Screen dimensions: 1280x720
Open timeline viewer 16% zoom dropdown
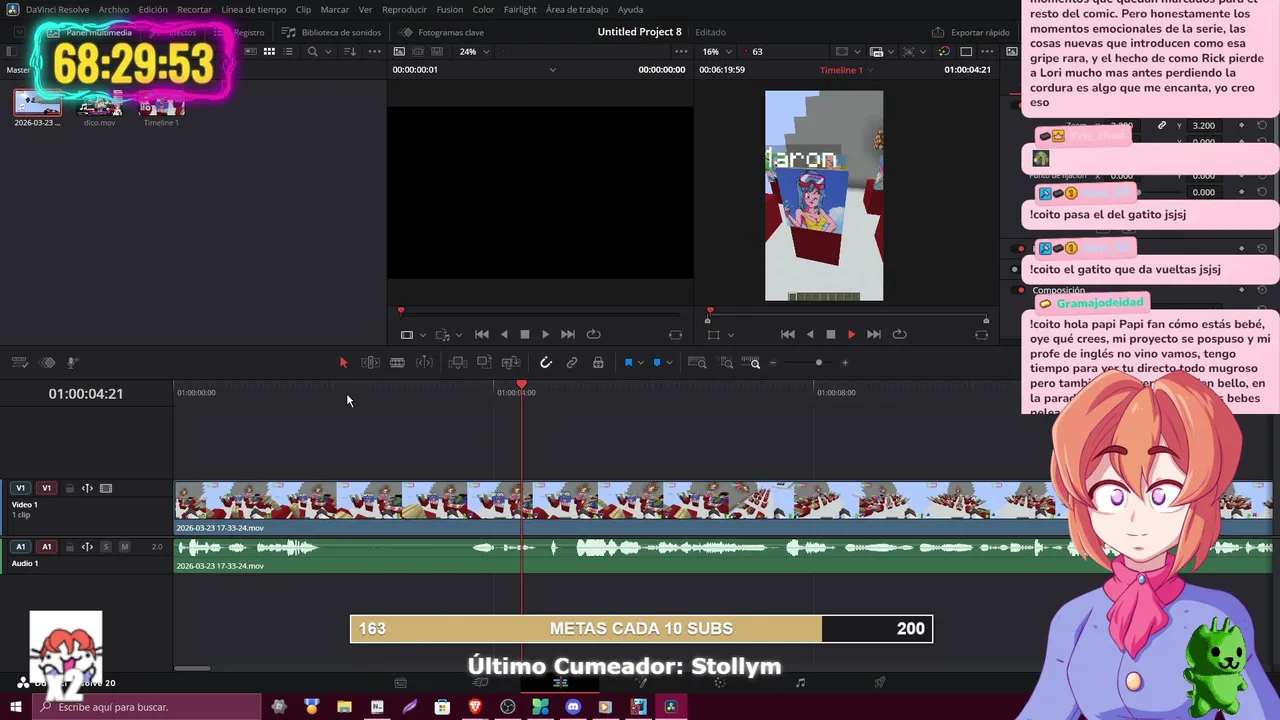click(x=717, y=52)
